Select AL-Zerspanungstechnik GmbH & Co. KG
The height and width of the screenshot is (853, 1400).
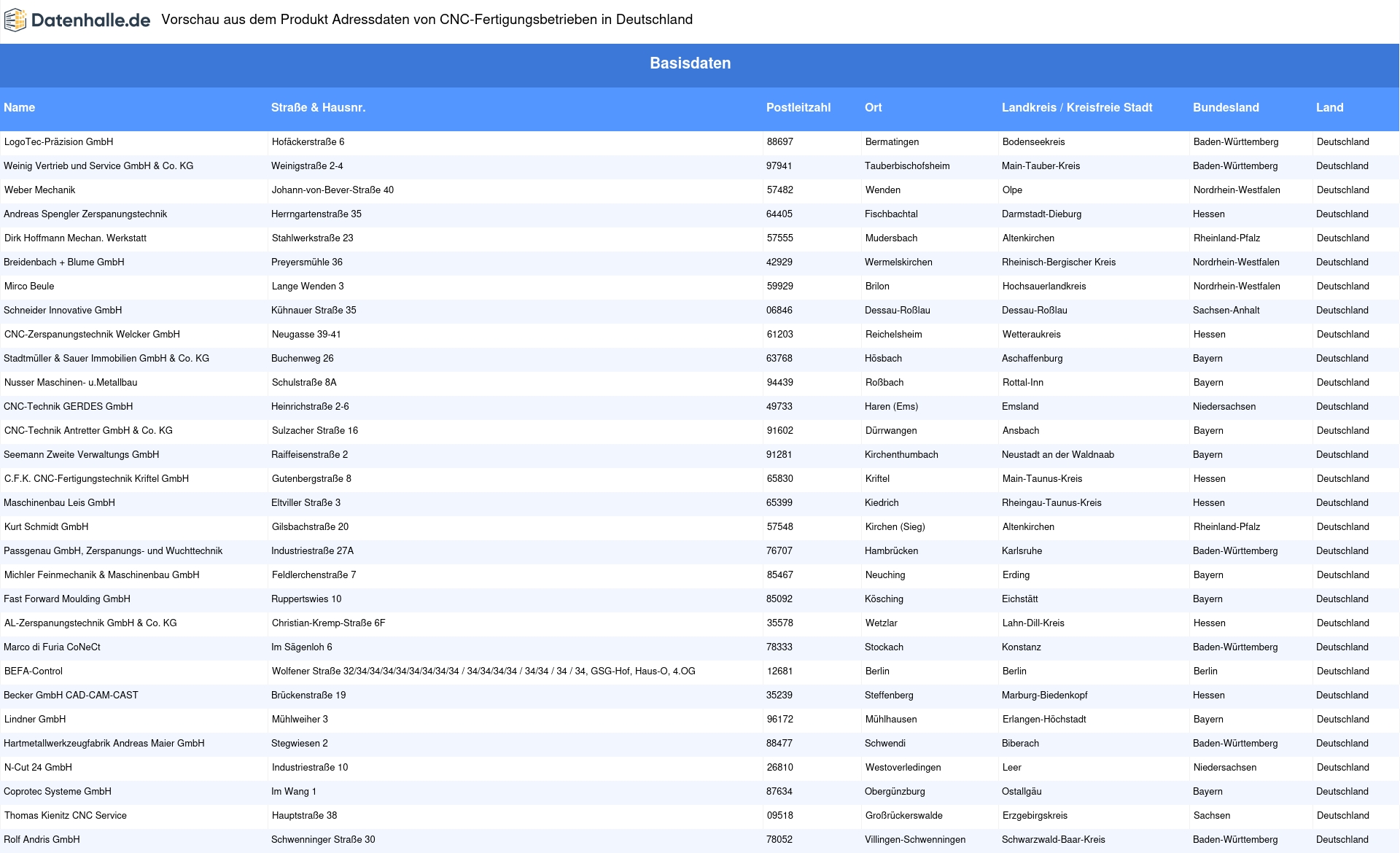(x=90, y=623)
